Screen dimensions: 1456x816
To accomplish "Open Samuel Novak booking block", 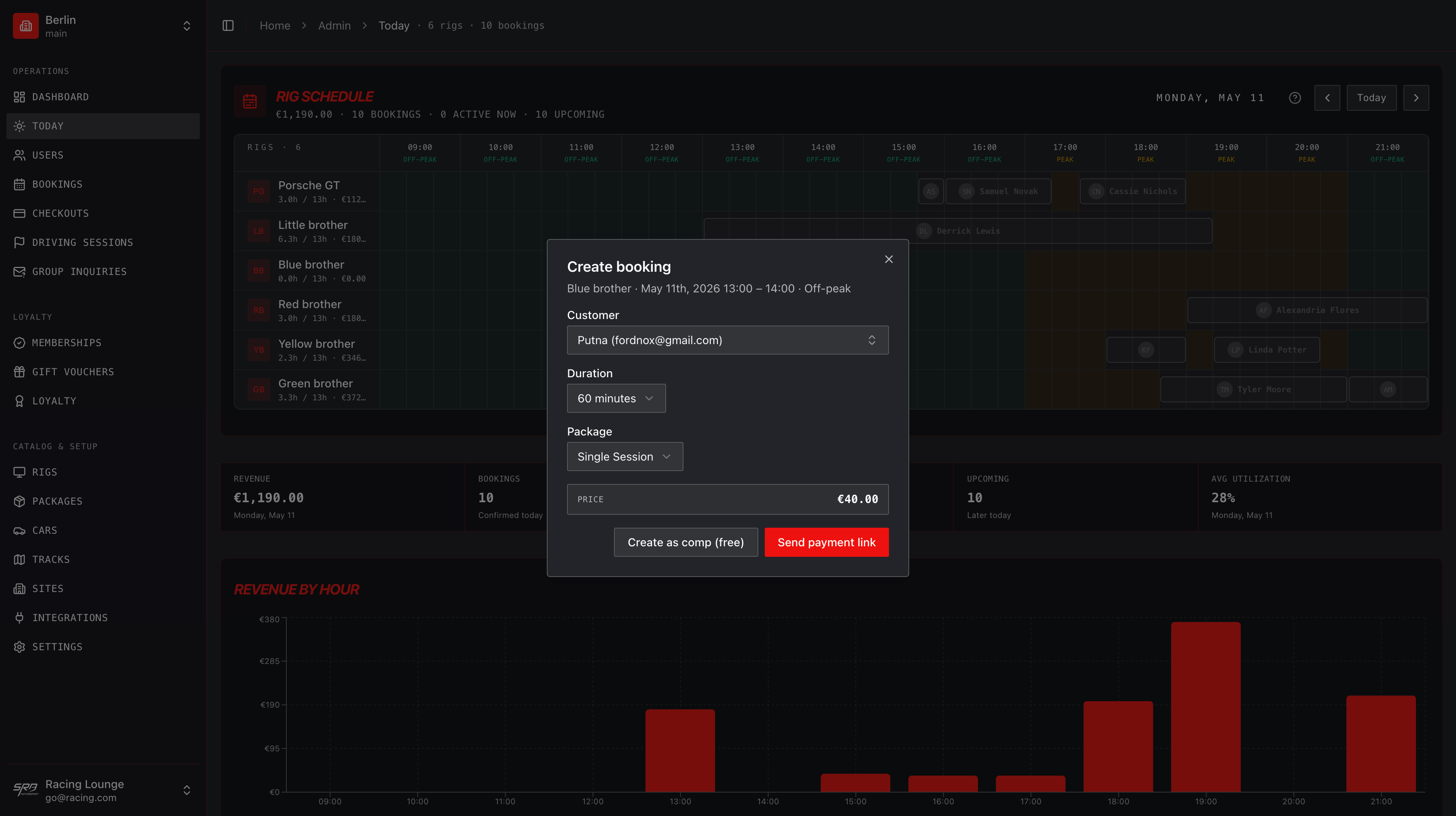I will pos(998,192).
